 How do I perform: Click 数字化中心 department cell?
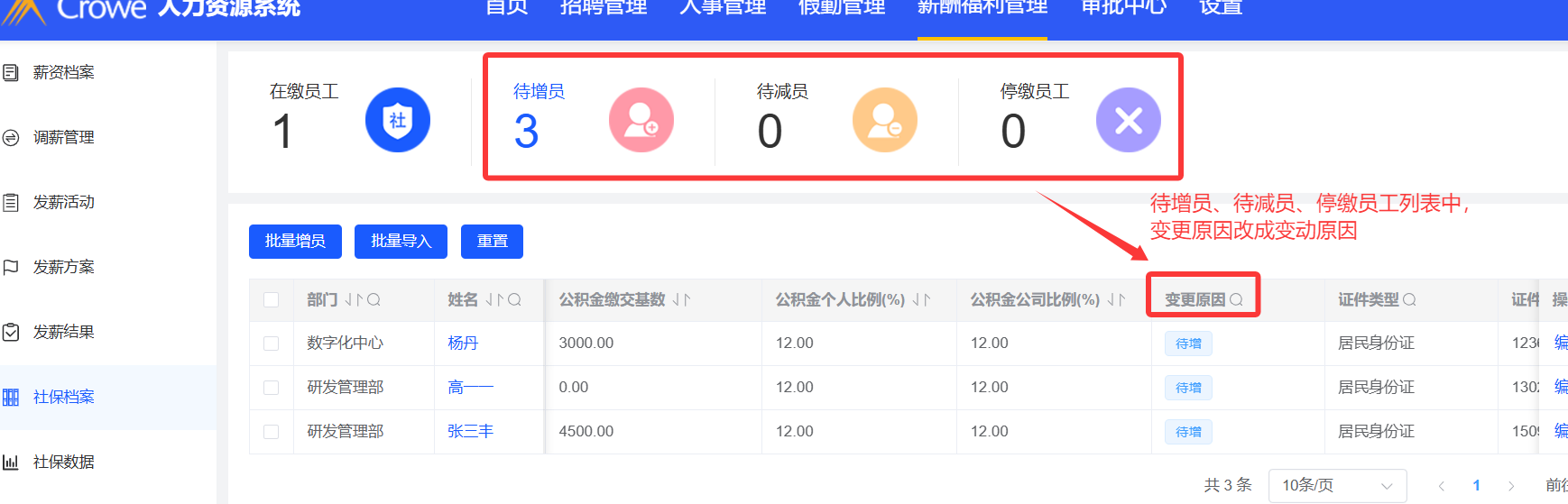[346, 344]
